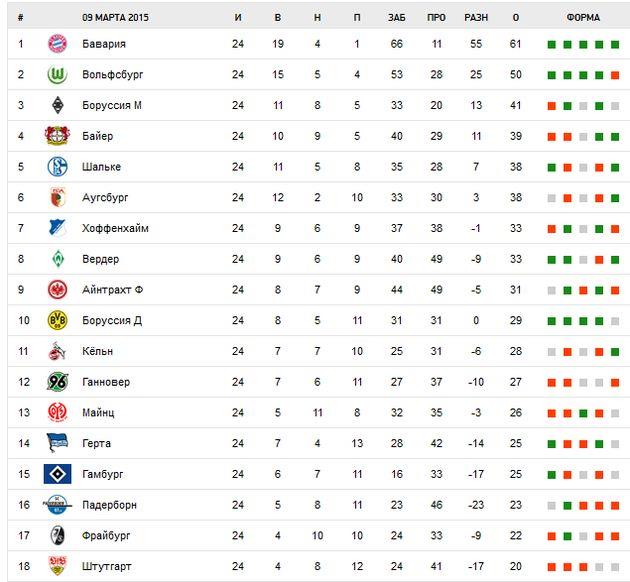Sort table by the О points column
The height and width of the screenshot is (582, 630).
516,18
